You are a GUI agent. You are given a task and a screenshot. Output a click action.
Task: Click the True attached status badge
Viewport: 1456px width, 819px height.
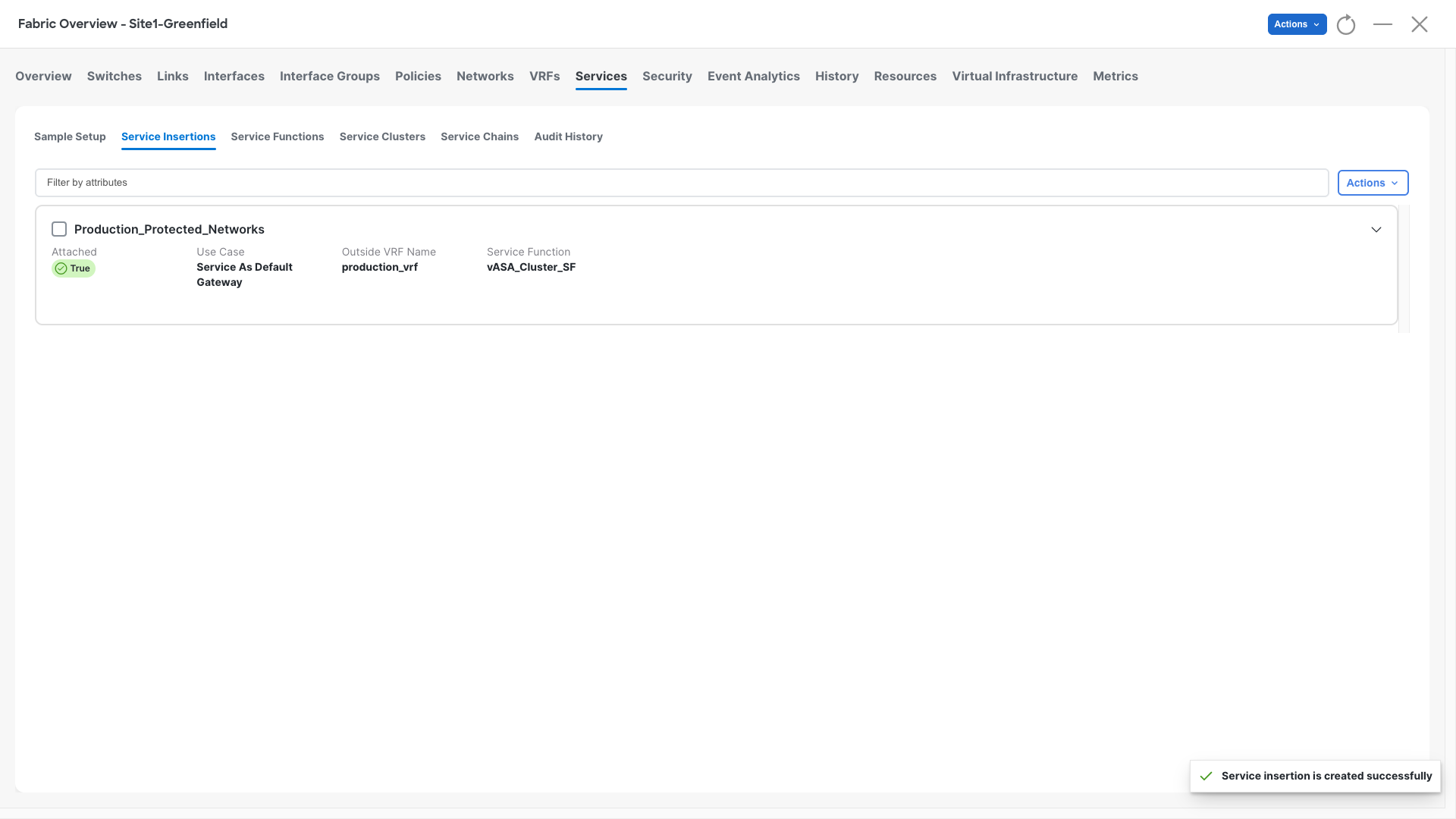tap(74, 268)
